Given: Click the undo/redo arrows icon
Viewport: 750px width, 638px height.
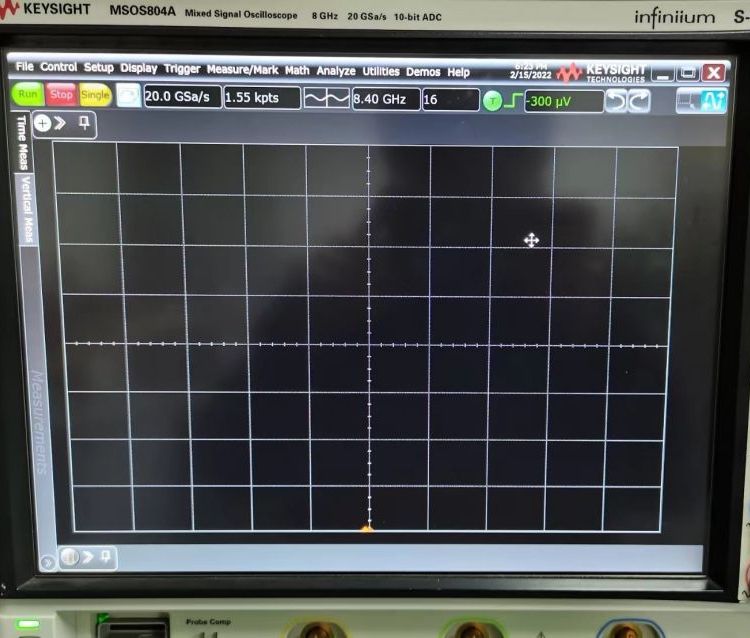Looking at the screenshot, I should 628,101.
